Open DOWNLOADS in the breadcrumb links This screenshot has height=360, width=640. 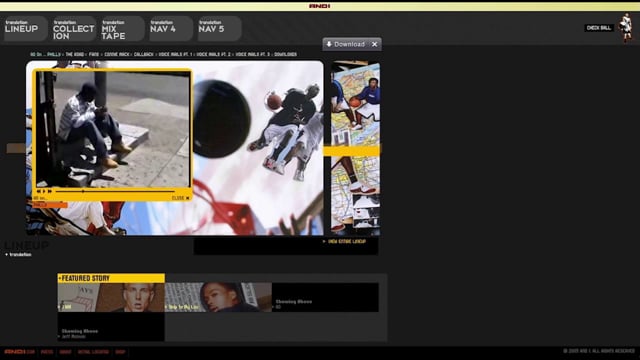[x=285, y=54]
